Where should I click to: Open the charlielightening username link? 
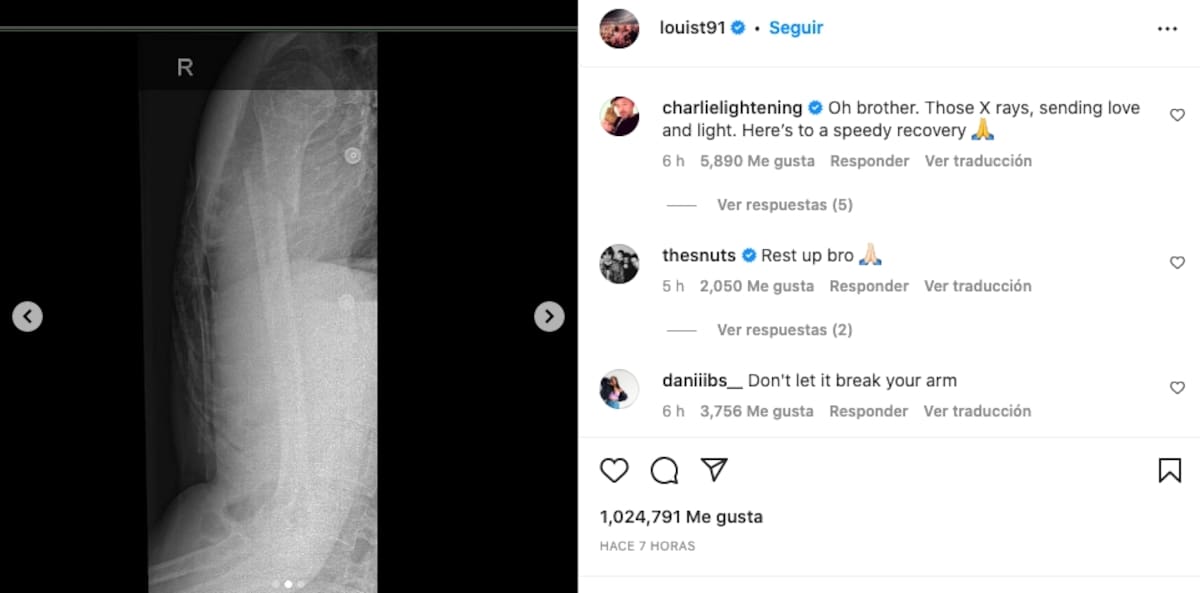[732, 108]
